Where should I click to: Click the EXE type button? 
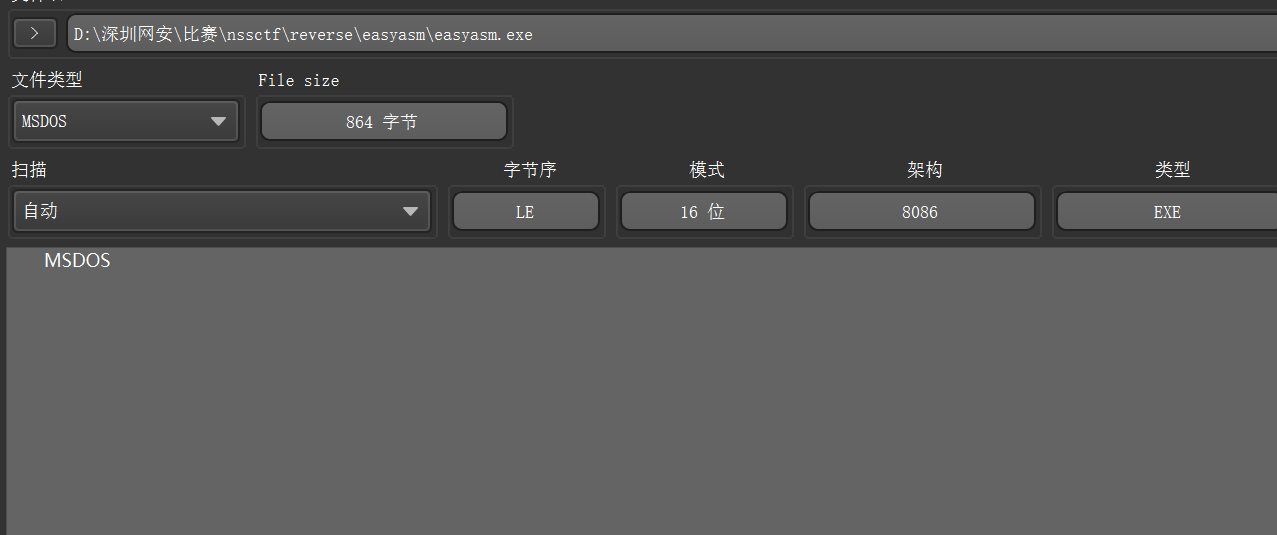tap(1167, 212)
